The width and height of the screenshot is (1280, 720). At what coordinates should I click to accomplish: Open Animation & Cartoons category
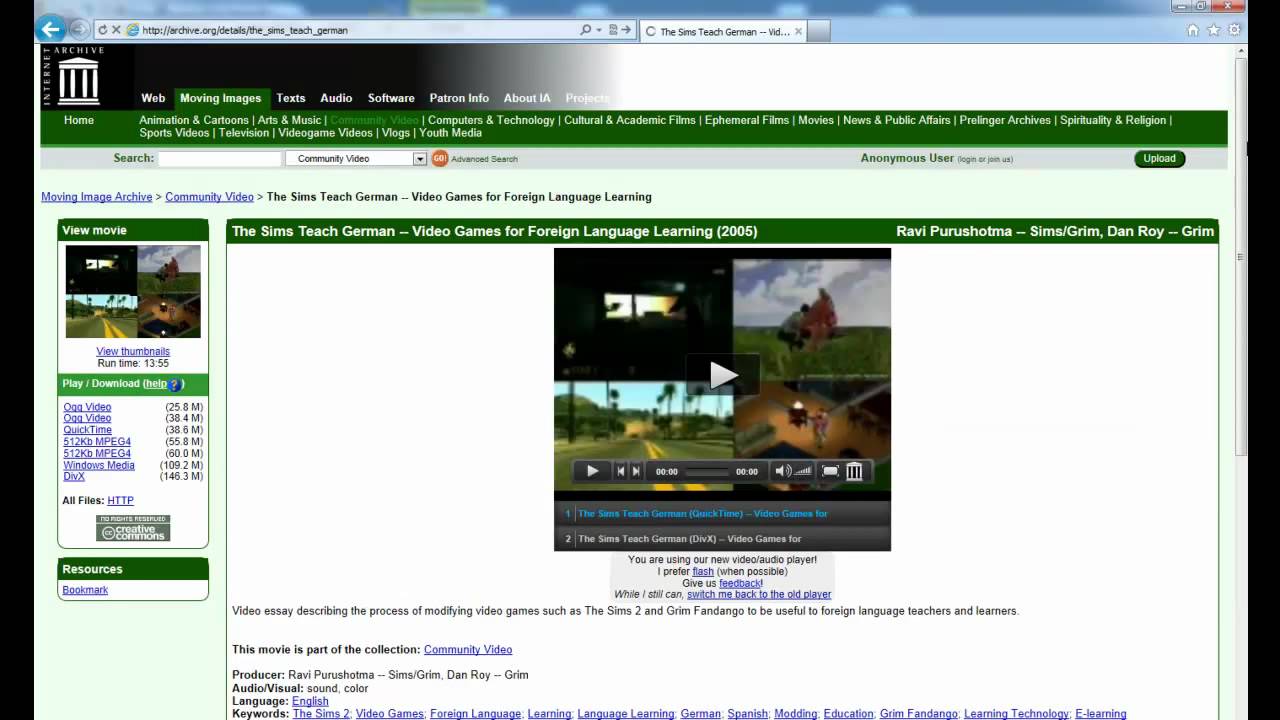tap(194, 120)
